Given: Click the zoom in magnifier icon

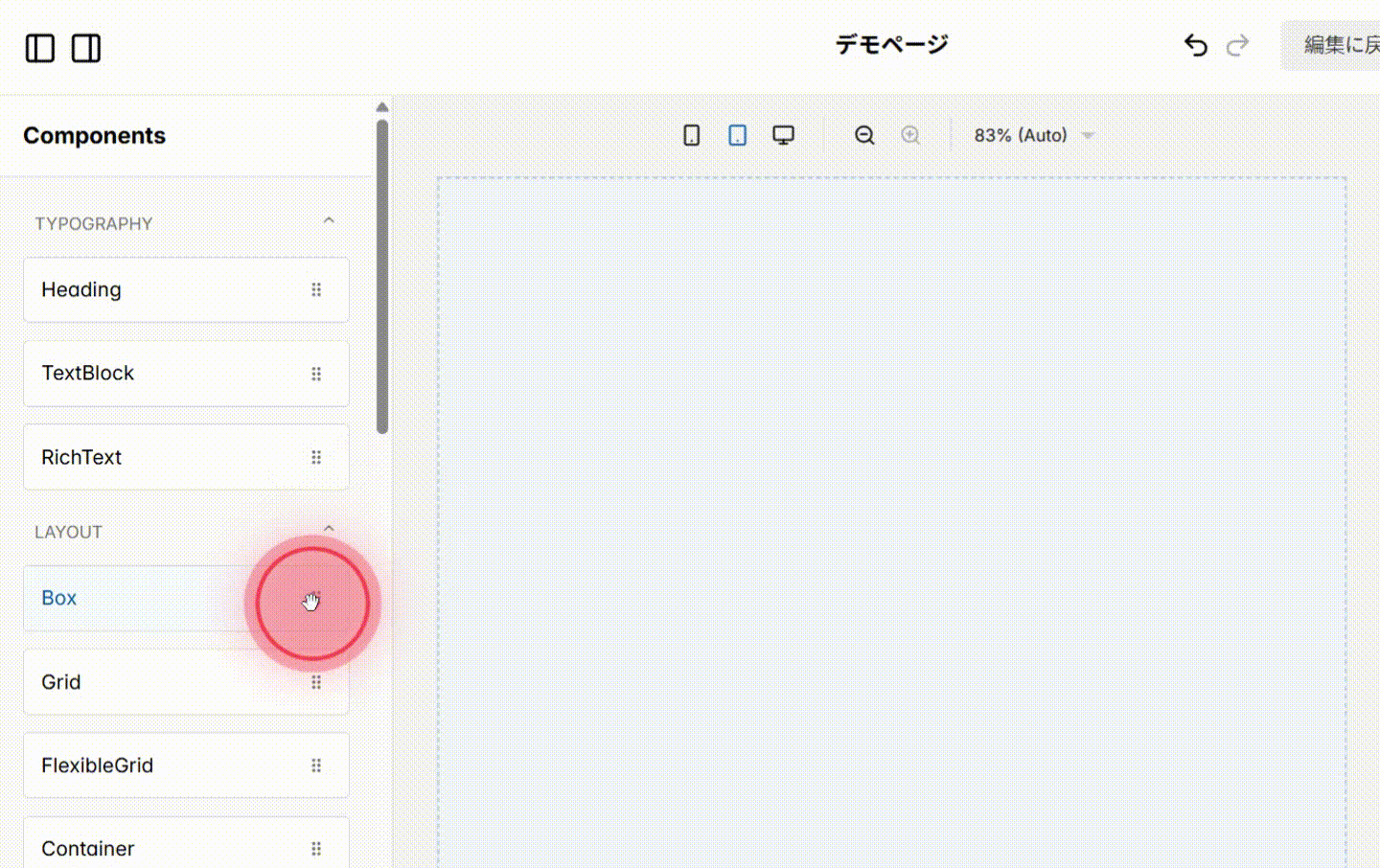Looking at the screenshot, I should [909, 135].
